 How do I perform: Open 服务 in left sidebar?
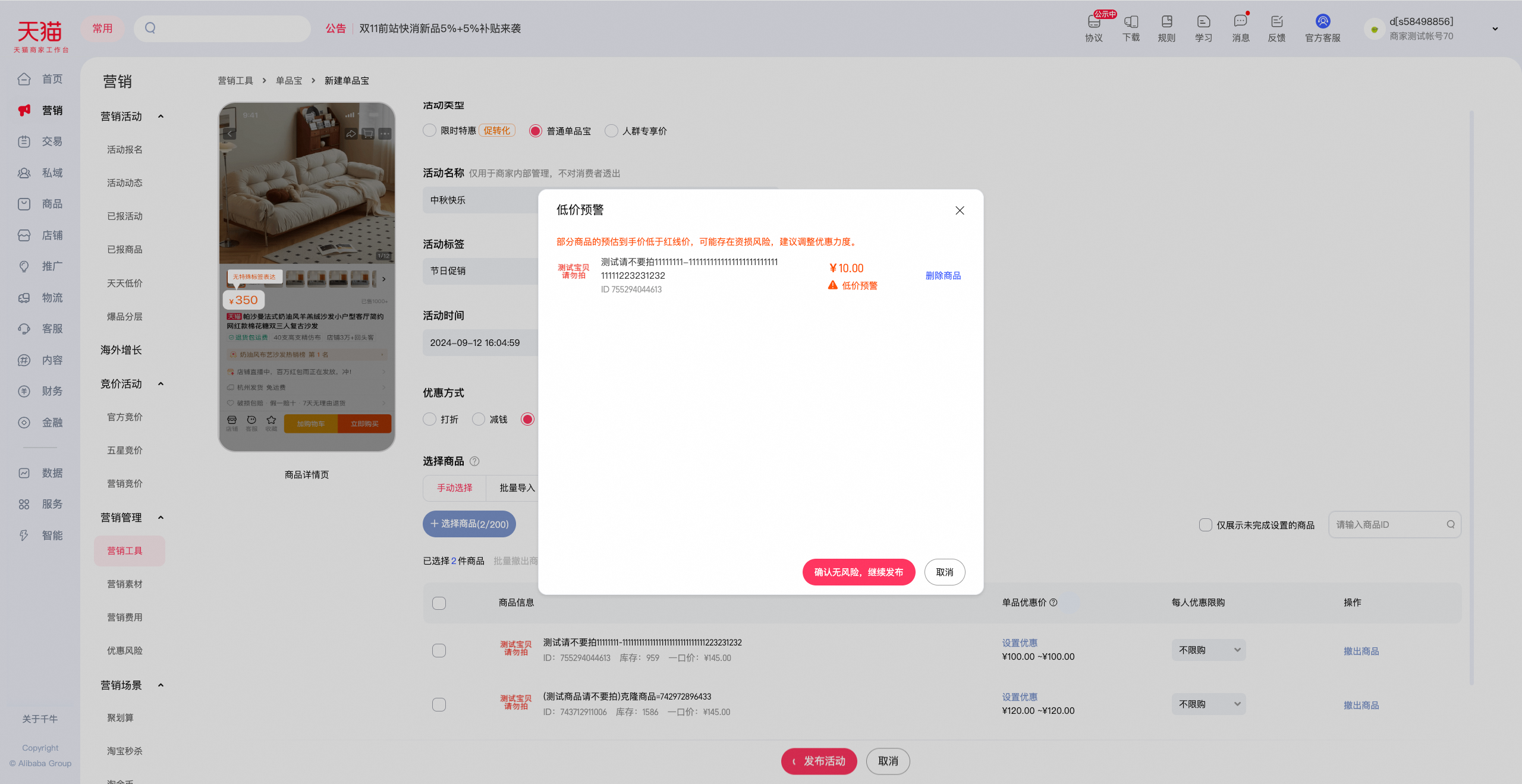tap(40, 504)
